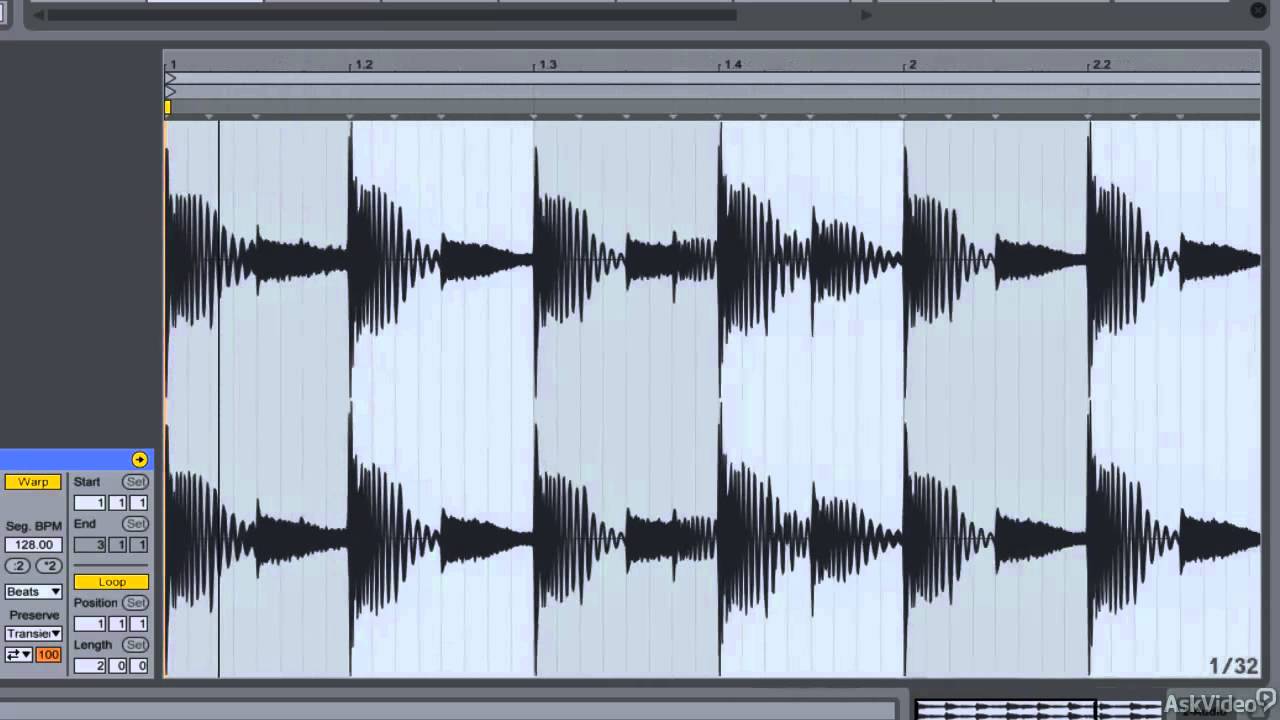Halve tempo with the :2 button
The width and height of the screenshot is (1280, 720).
pyautogui.click(x=18, y=566)
